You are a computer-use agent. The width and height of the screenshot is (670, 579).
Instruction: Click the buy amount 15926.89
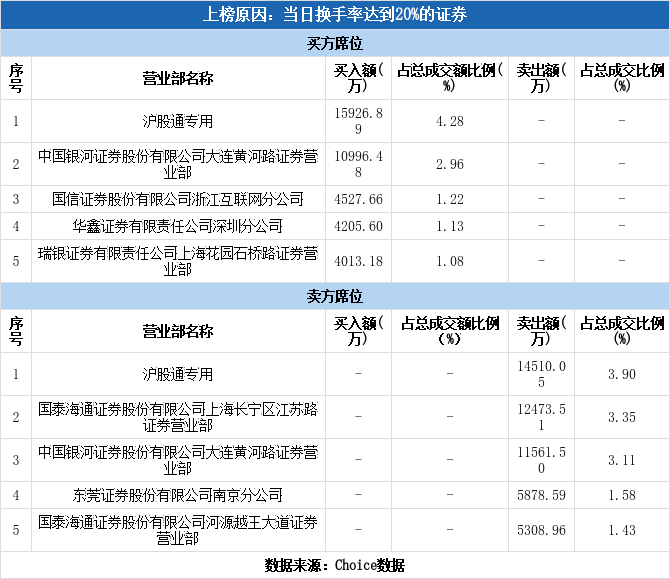pyautogui.click(x=358, y=121)
